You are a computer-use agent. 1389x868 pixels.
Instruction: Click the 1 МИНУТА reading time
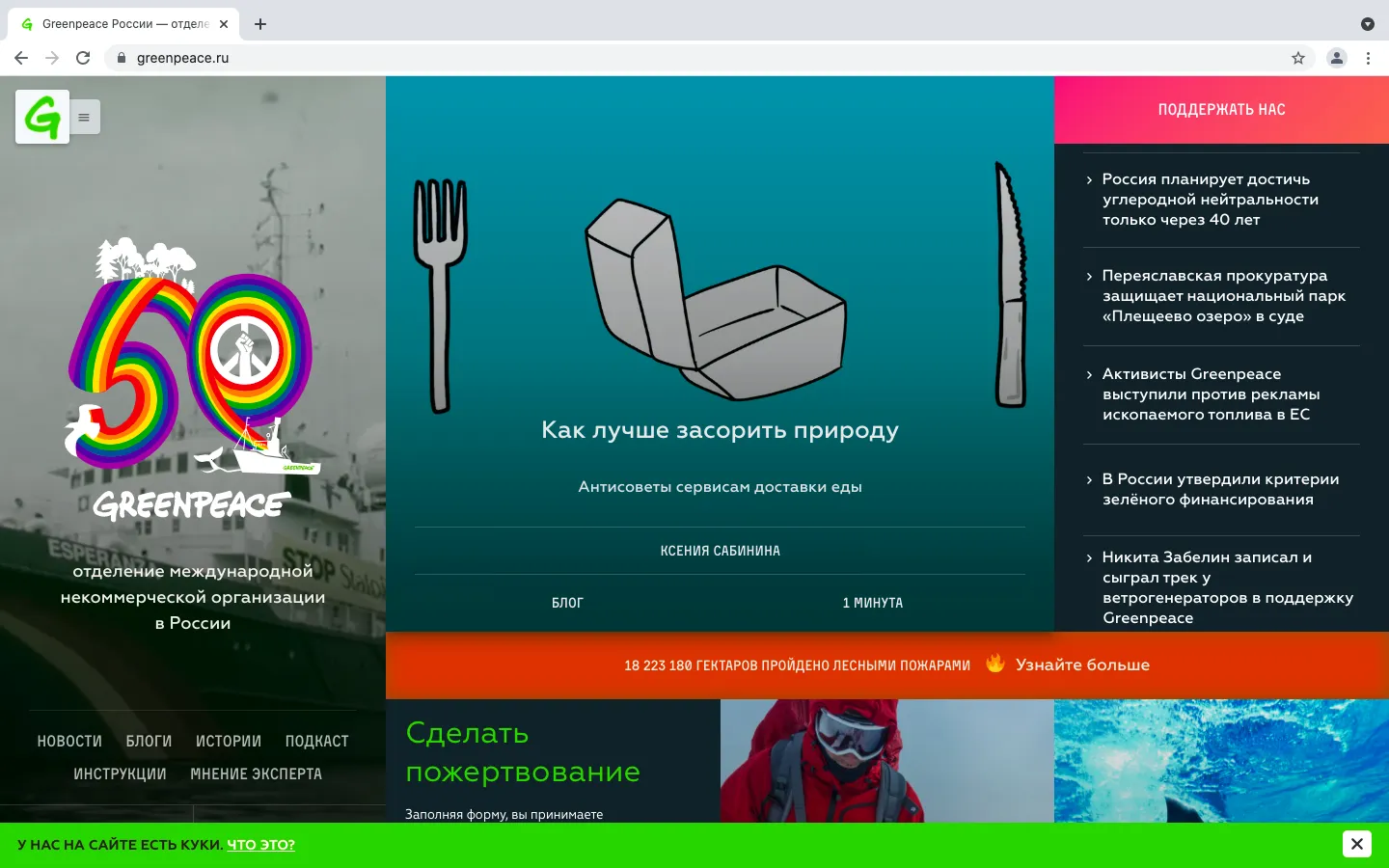(873, 603)
